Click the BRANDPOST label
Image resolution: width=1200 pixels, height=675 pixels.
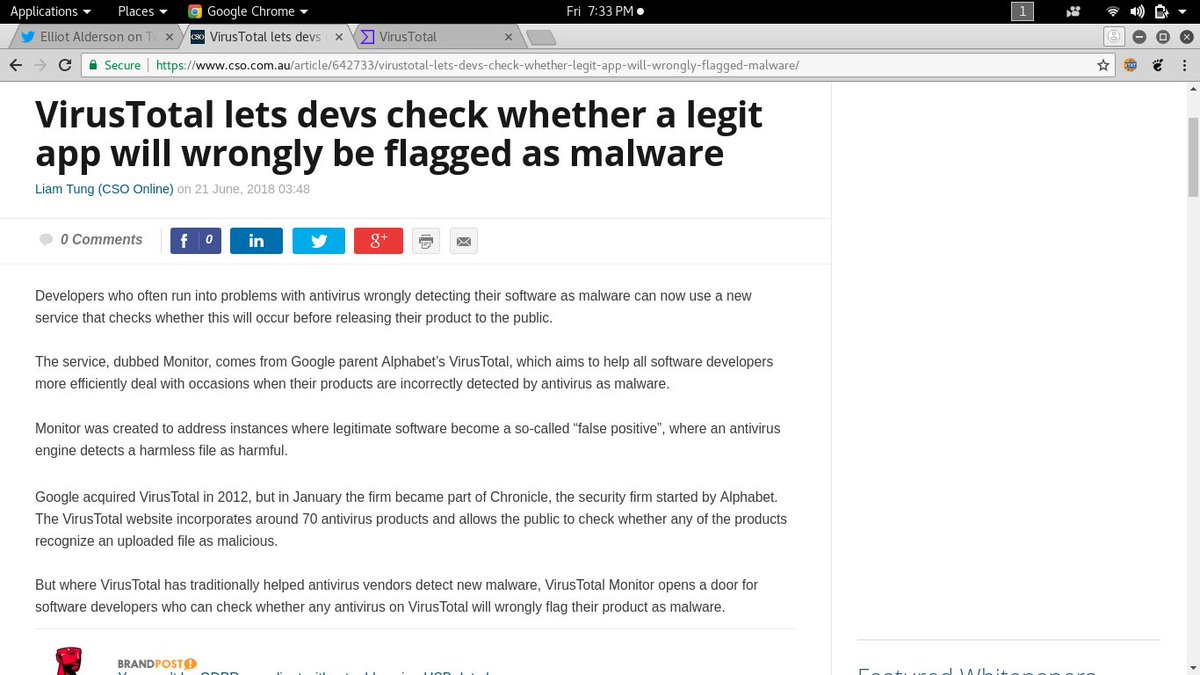point(157,663)
